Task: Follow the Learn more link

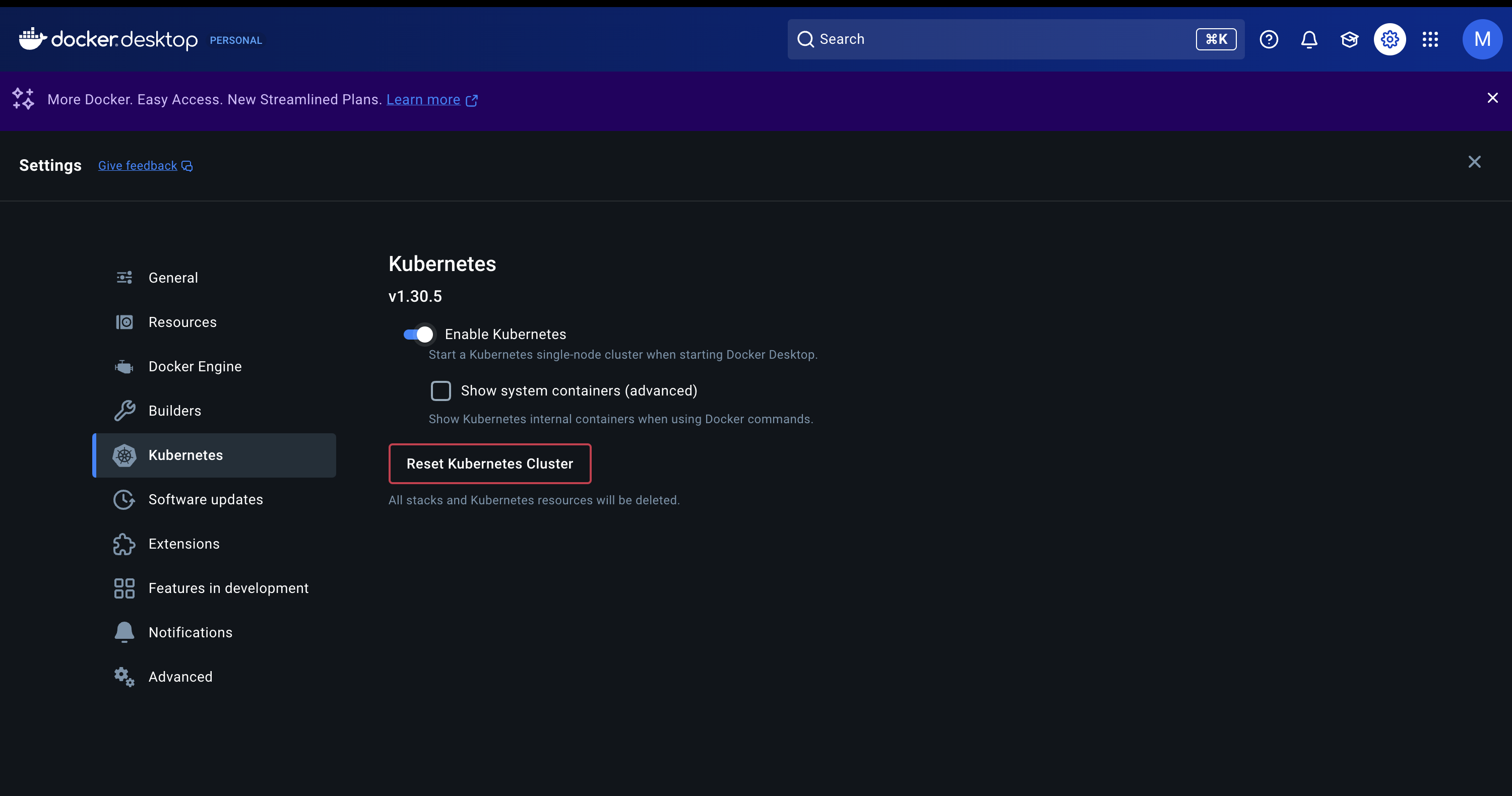Action: tap(423, 100)
